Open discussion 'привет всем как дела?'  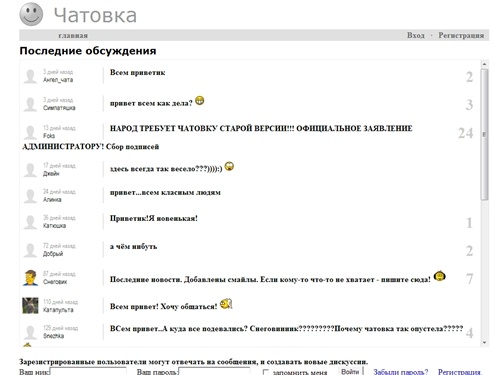pyautogui.click(x=151, y=103)
